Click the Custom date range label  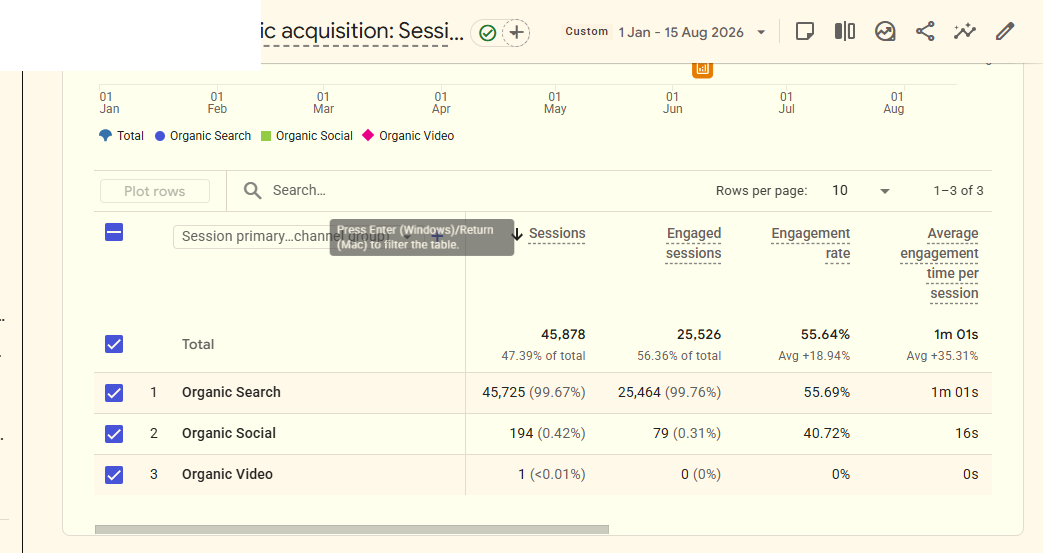[x=587, y=31]
